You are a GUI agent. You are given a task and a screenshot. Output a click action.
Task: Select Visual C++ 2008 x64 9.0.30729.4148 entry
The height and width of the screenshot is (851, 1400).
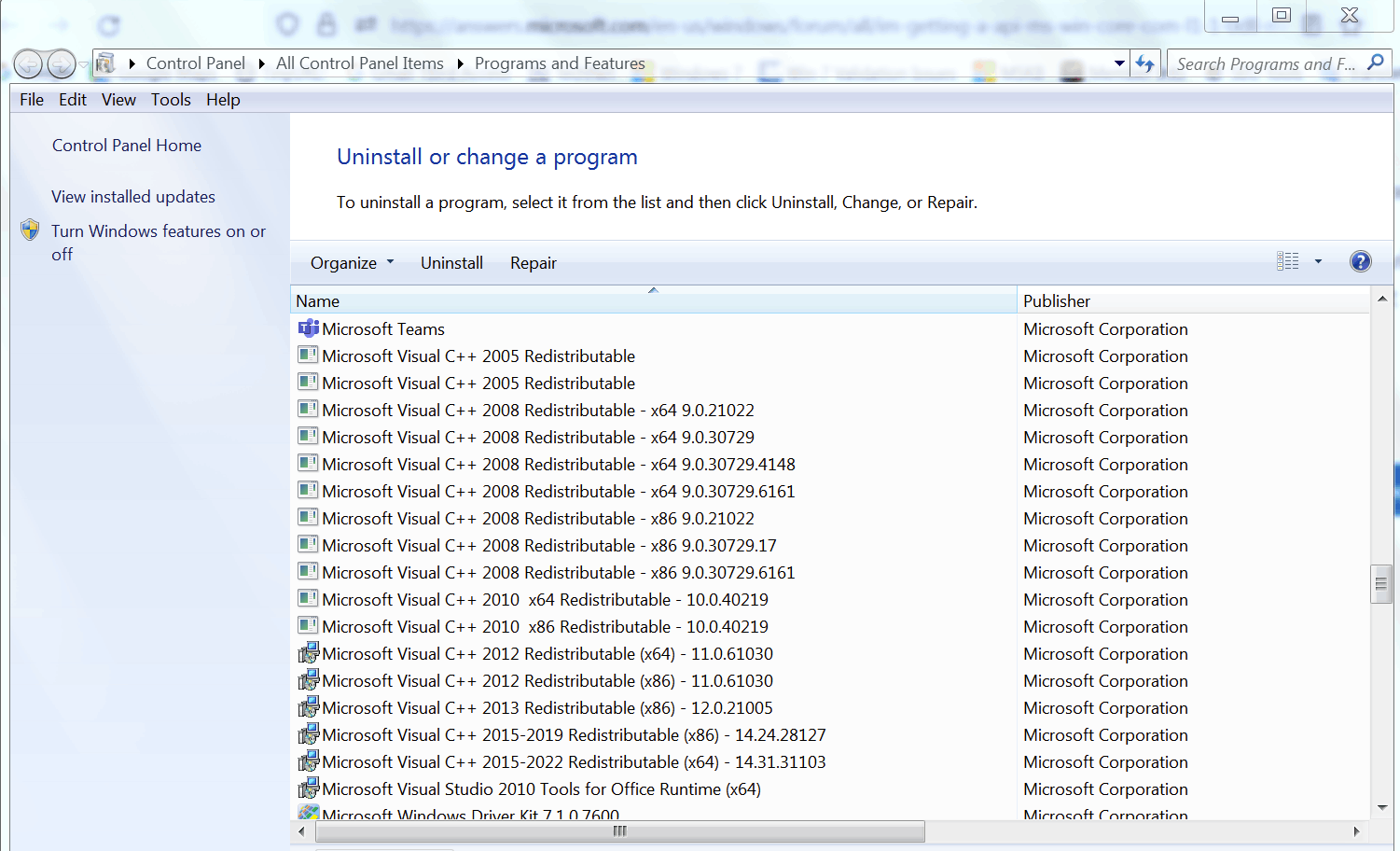pos(559,464)
